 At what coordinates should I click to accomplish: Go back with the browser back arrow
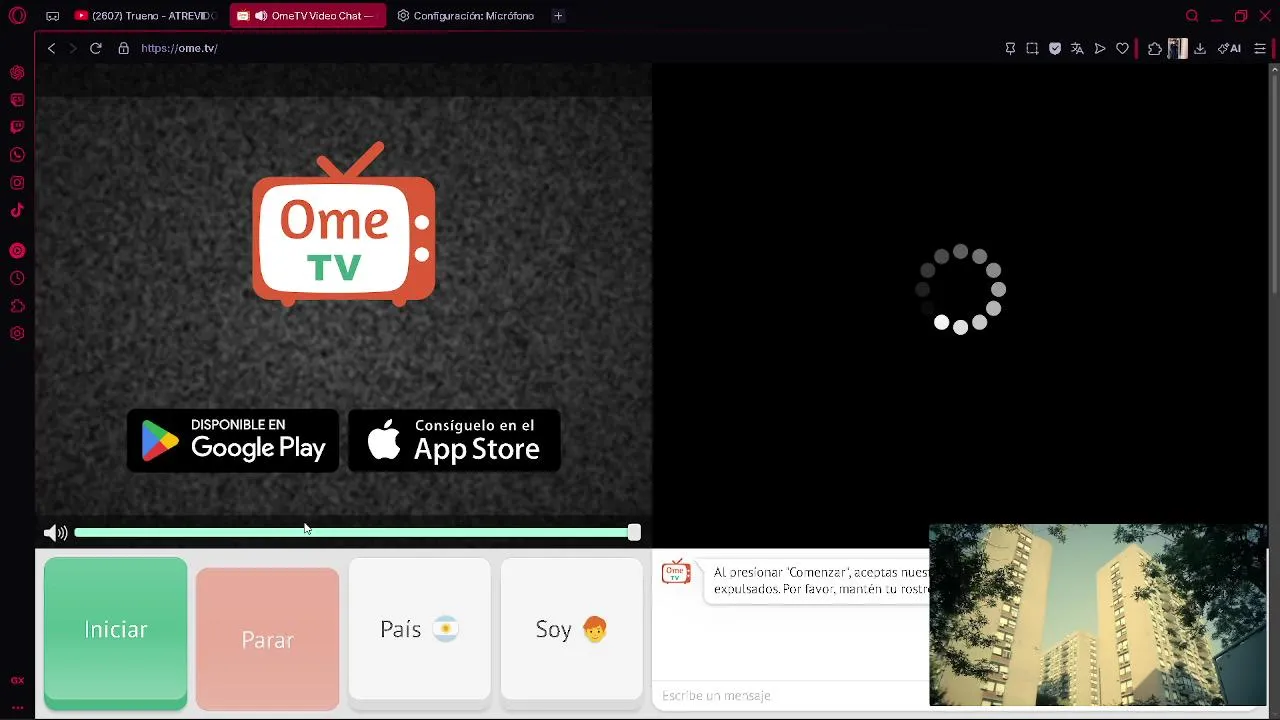point(51,48)
